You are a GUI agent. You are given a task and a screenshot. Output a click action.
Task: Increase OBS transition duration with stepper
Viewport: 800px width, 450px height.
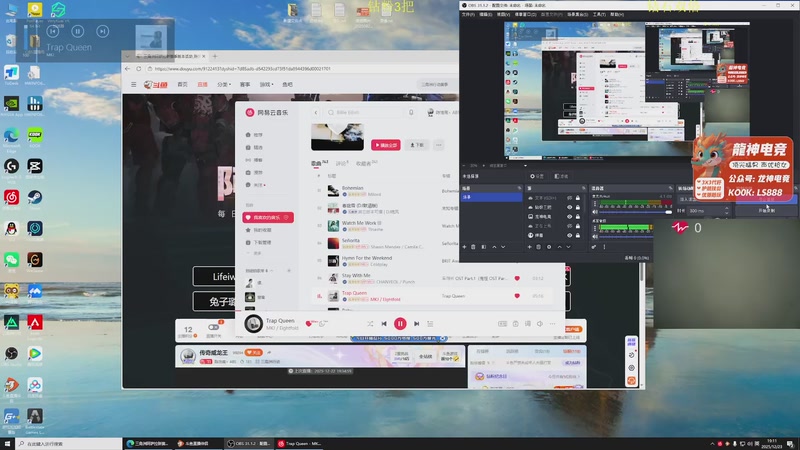[727, 209]
